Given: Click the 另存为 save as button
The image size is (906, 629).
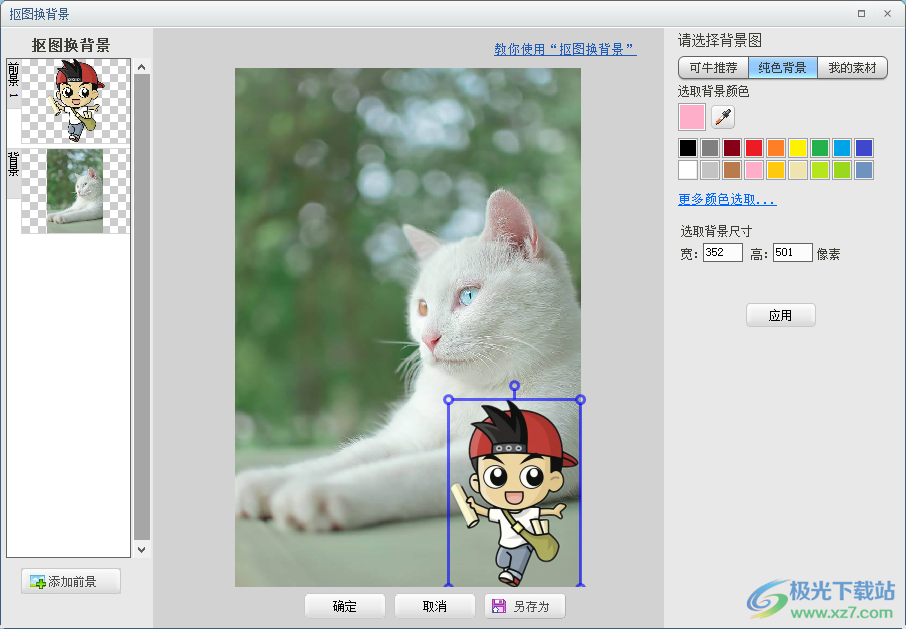Looking at the screenshot, I should click(x=525, y=606).
